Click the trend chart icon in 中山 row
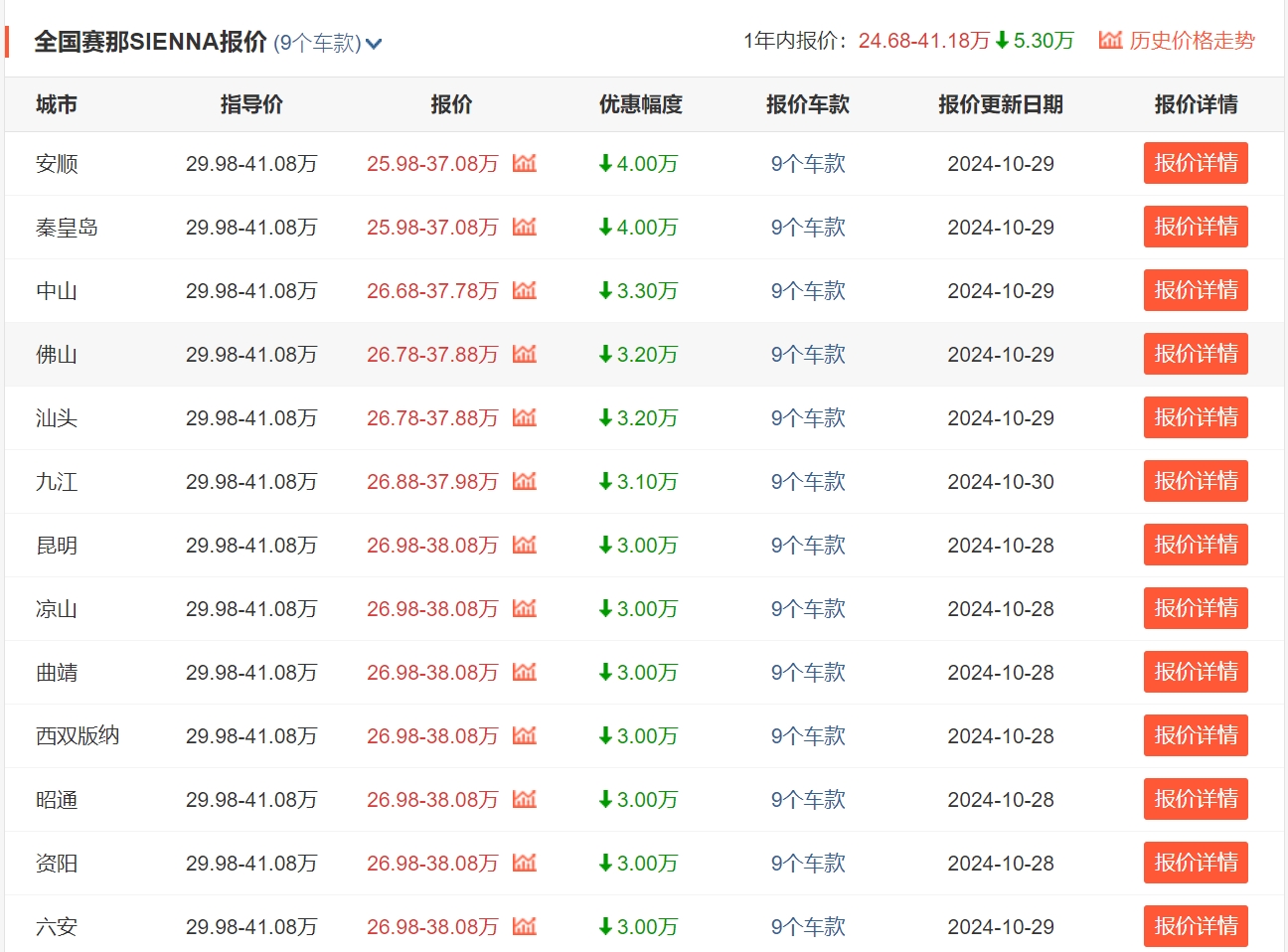The width and height of the screenshot is (1288, 952). tap(525, 290)
